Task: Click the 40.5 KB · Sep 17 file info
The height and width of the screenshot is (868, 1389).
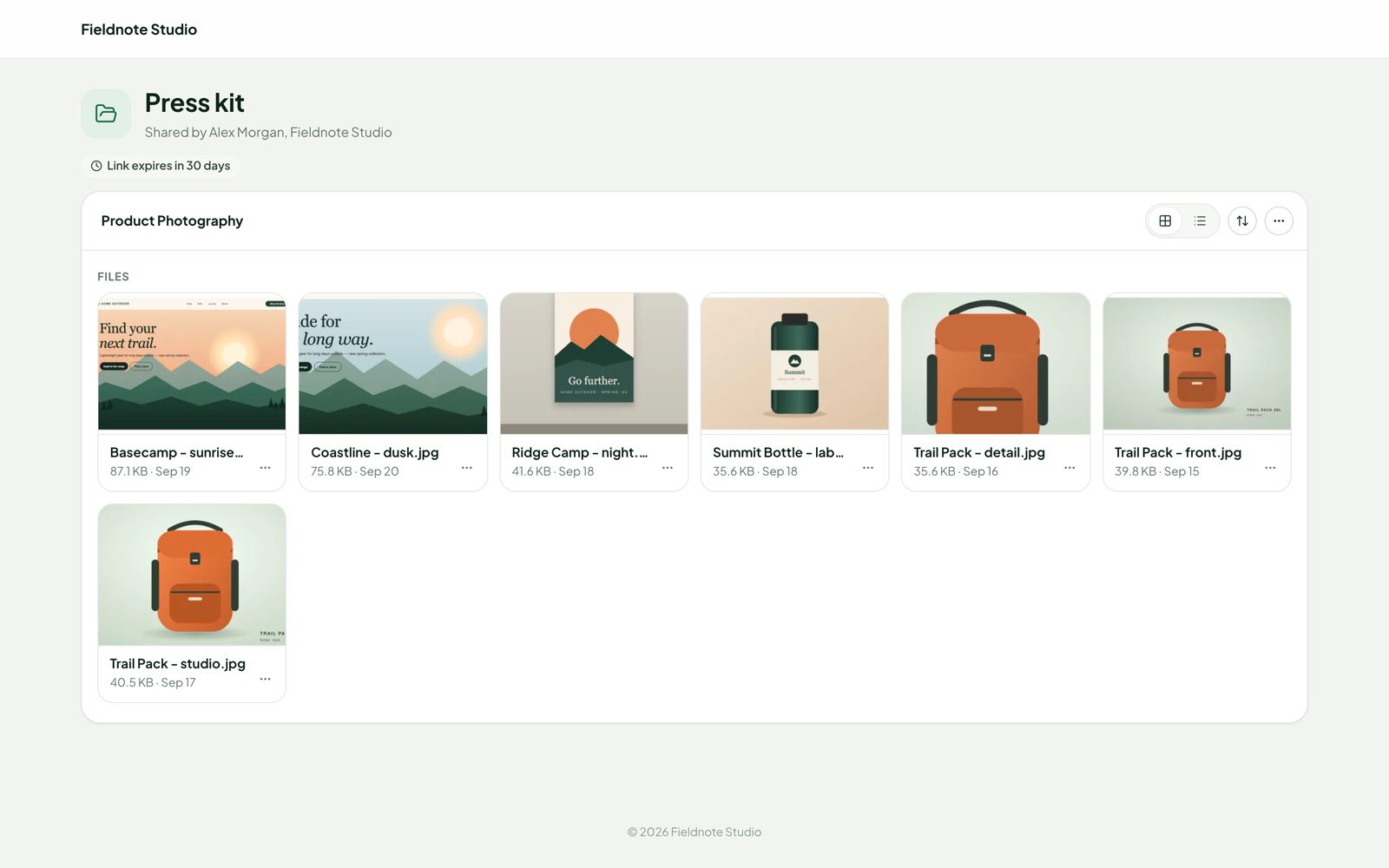Action: coord(153,682)
